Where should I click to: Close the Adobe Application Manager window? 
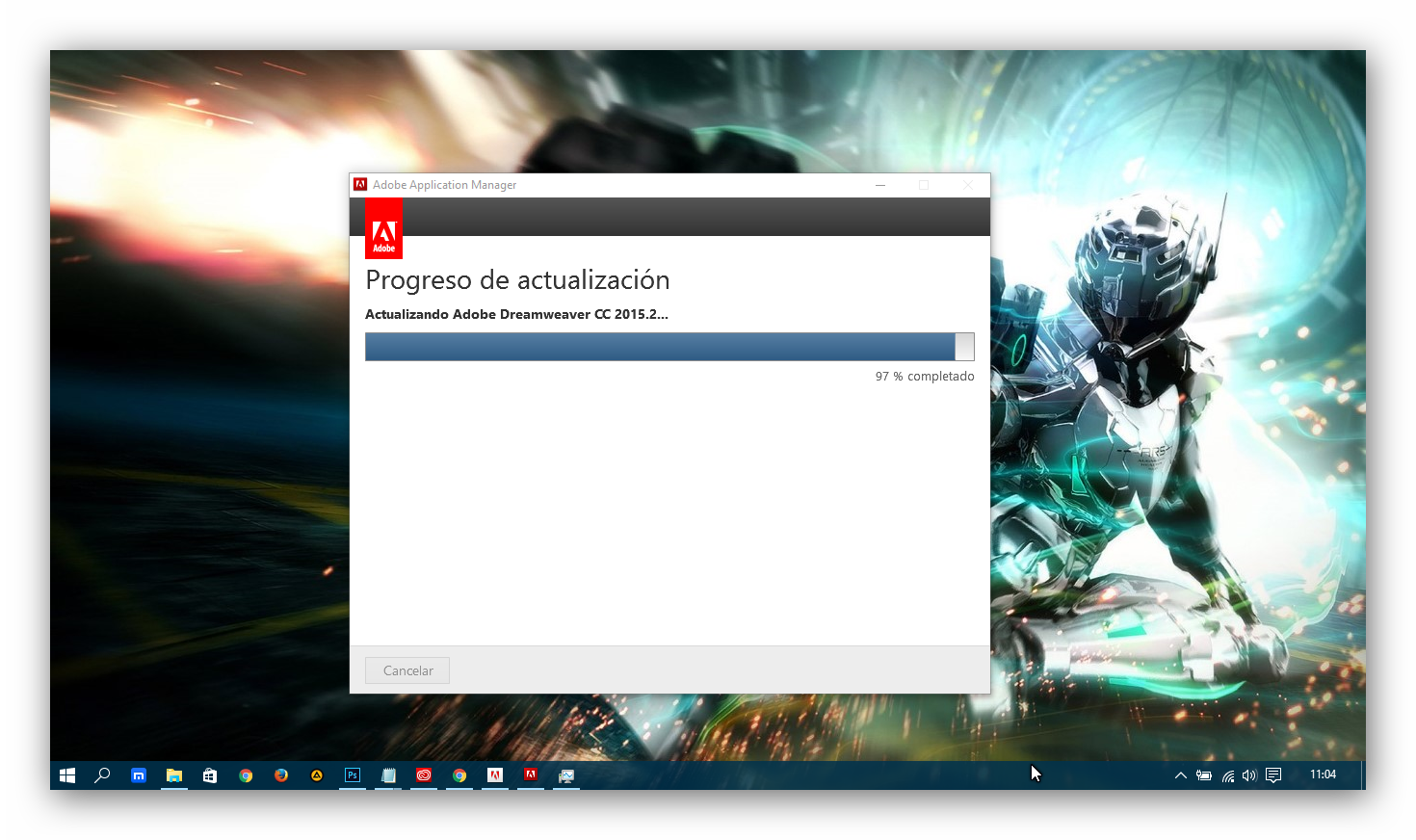(x=968, y=185)
